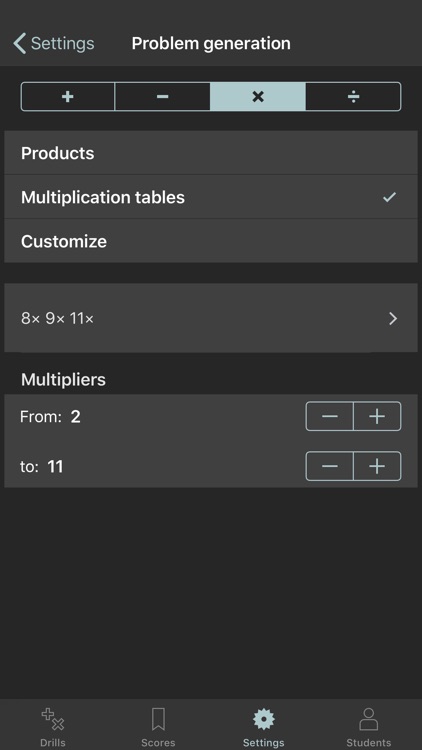Tap the chevron beside the tables list

click(393, 319)
